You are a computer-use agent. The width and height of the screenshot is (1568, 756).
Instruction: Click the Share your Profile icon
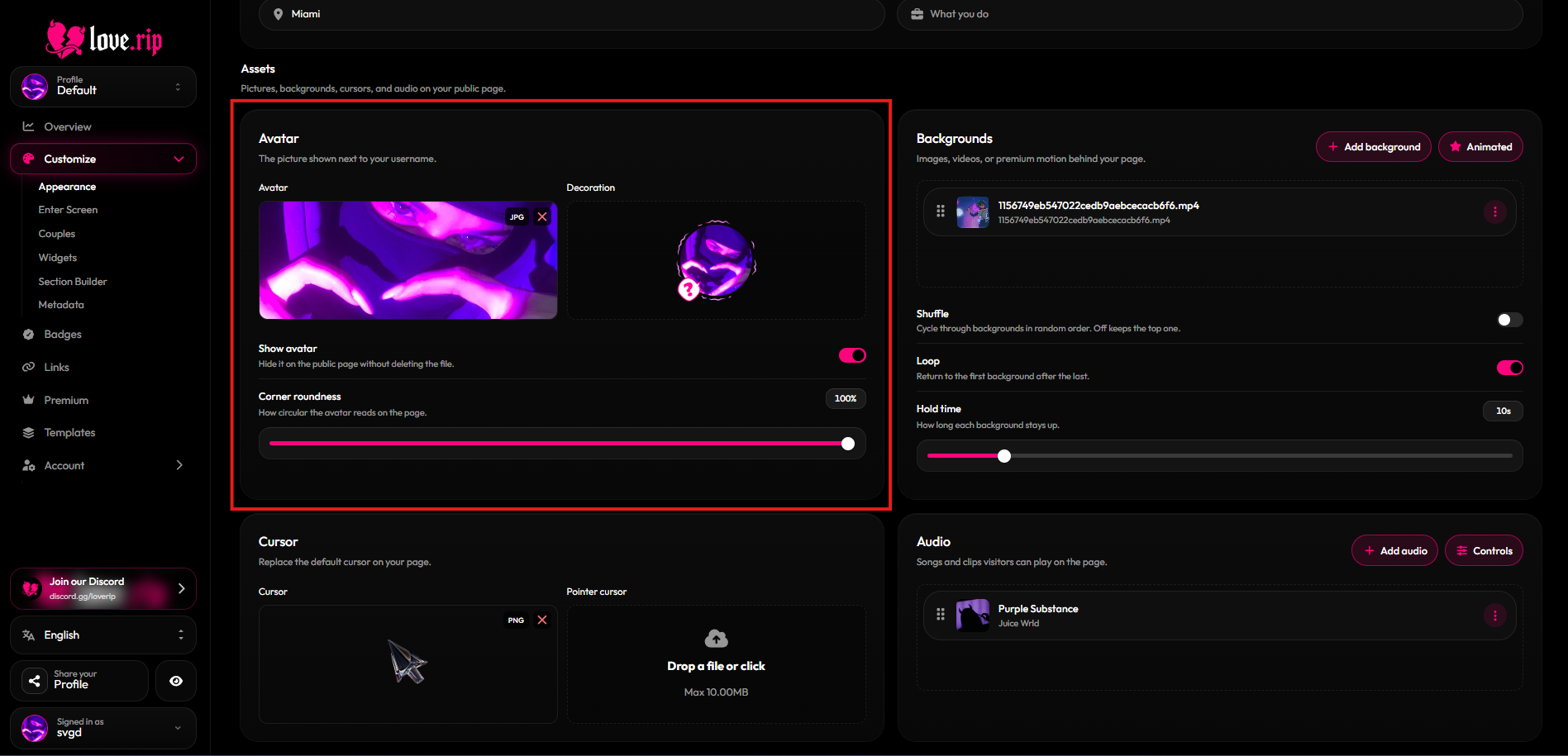coord(35,681)
